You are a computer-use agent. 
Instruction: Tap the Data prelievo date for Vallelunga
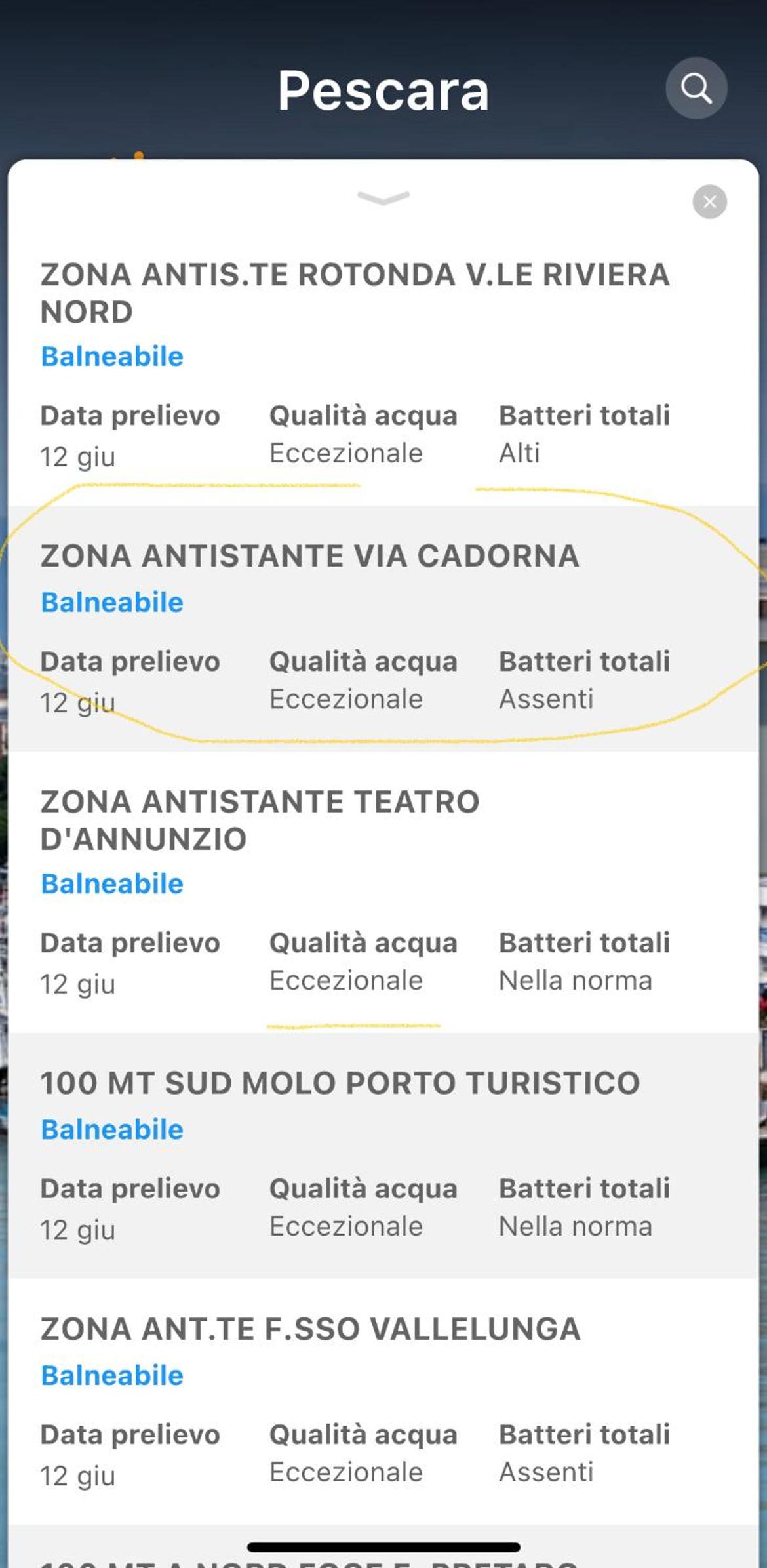(77, 1476)
